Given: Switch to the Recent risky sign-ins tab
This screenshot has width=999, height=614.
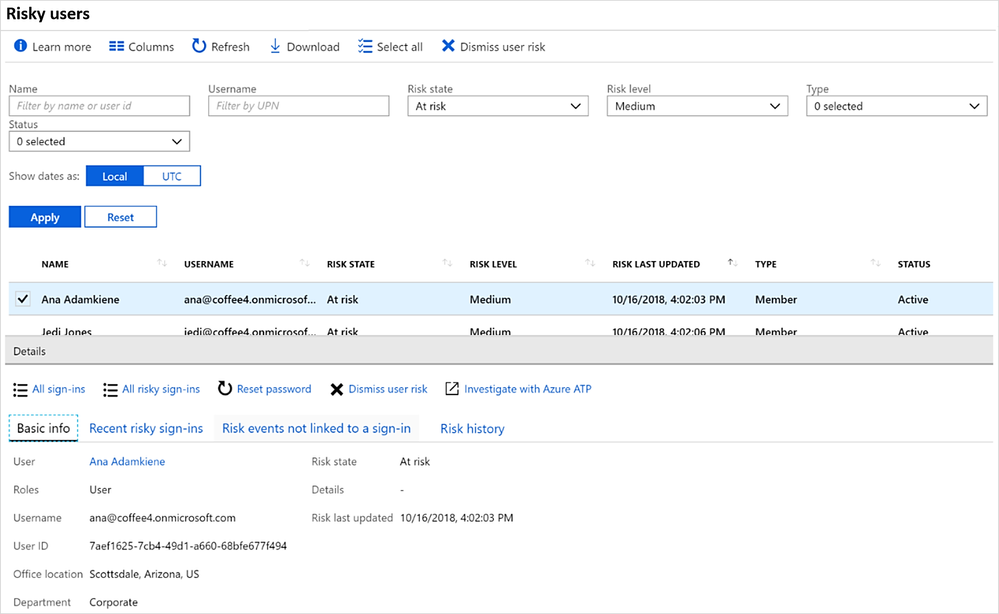Looking at the screenshot, I should [x=146, y=428].
